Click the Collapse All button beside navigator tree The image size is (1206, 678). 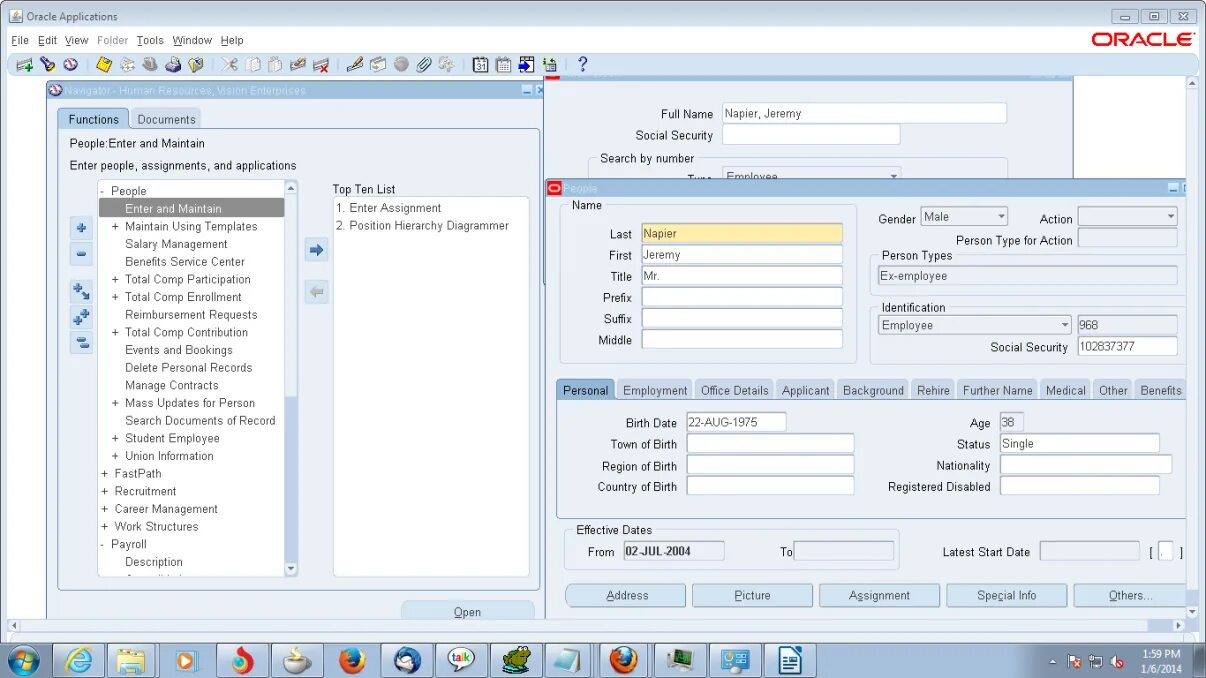[x=82, y=343]
